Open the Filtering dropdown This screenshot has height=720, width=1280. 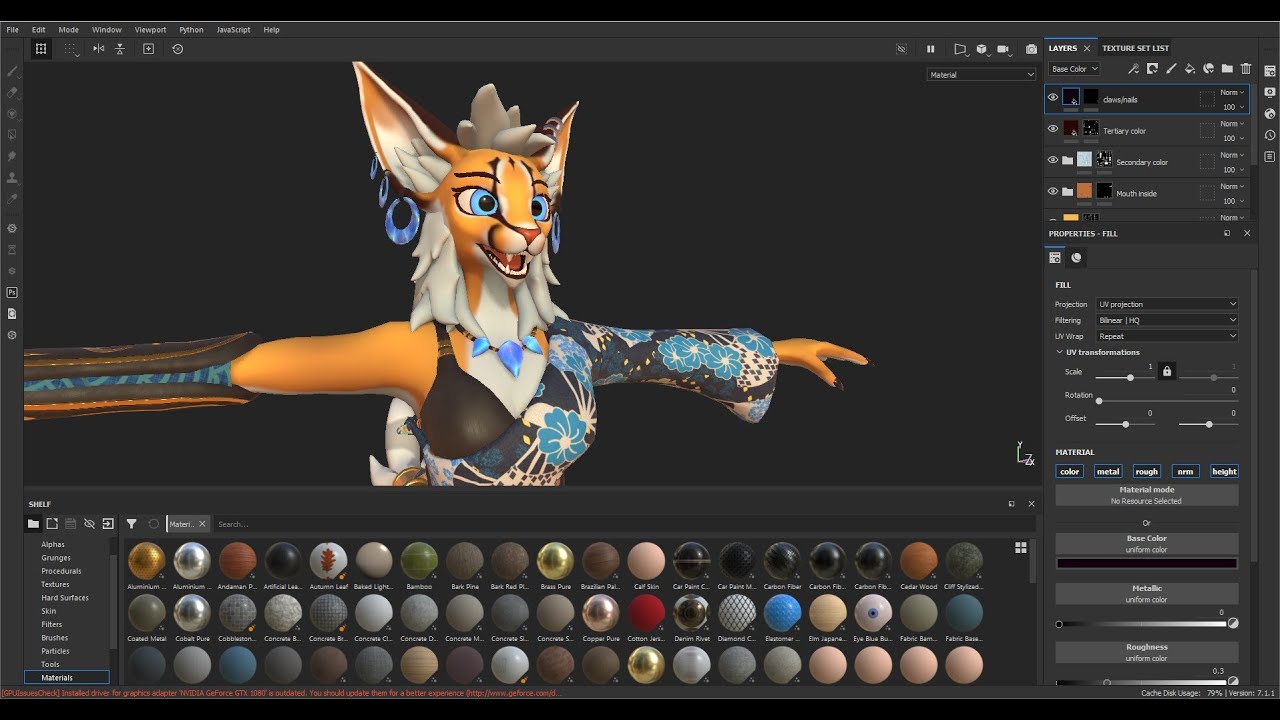pyautogui.click(x=1167, y=320)
